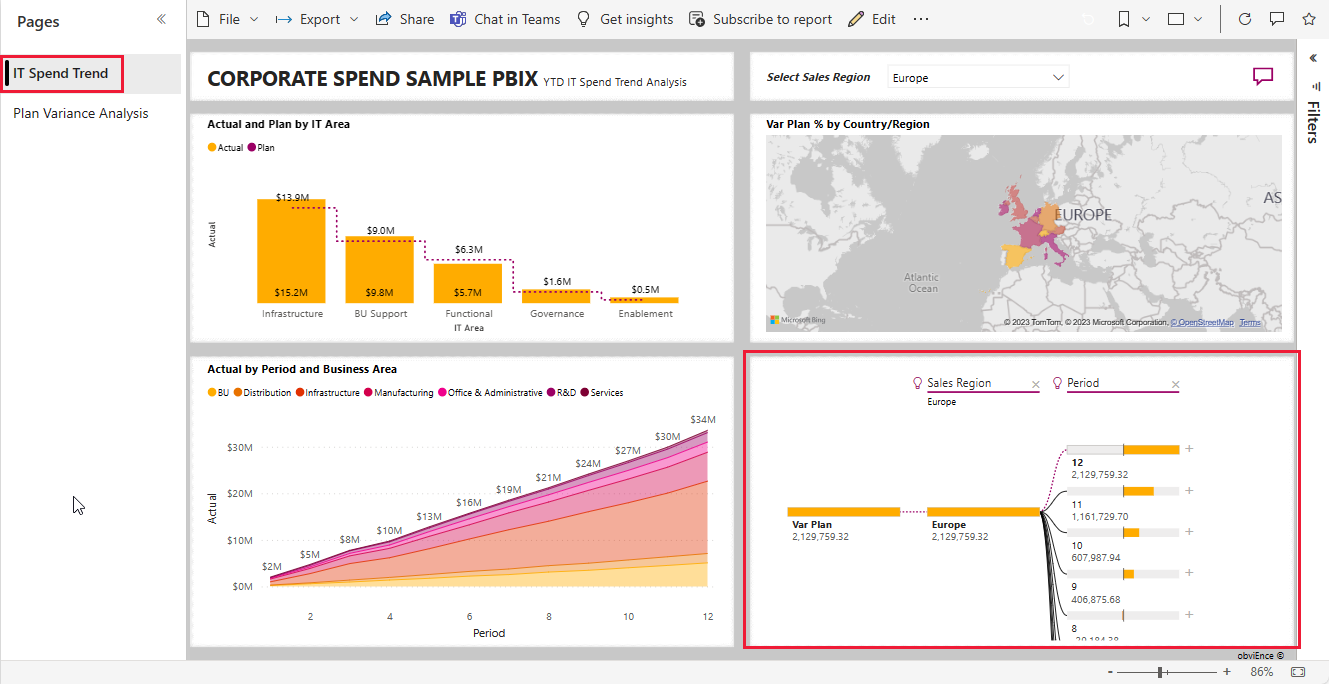Click the Share icon
Image resolution: width=1329 pixels, height=684 pixels.
[x=404, y=18]
